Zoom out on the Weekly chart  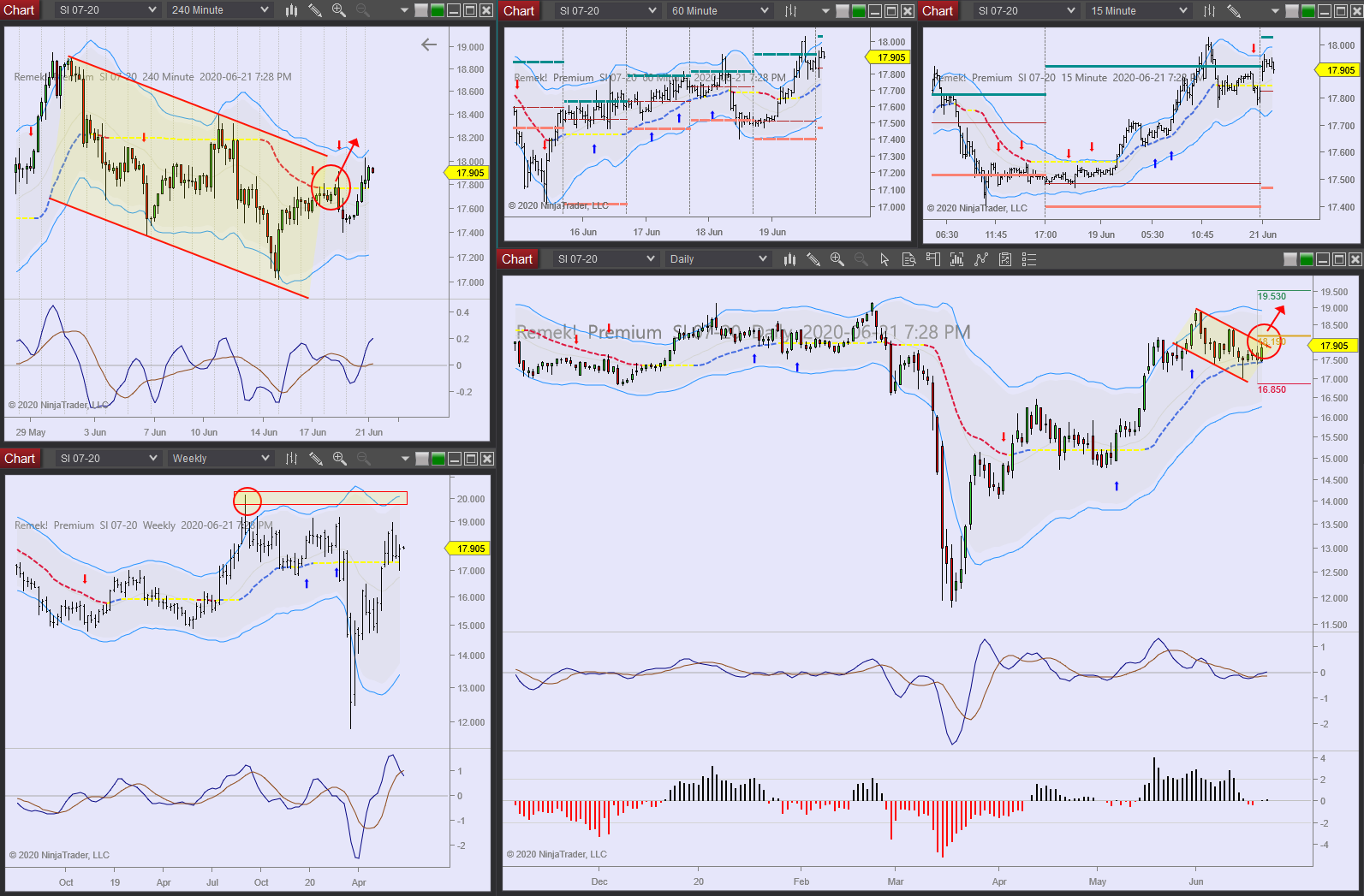364,459
